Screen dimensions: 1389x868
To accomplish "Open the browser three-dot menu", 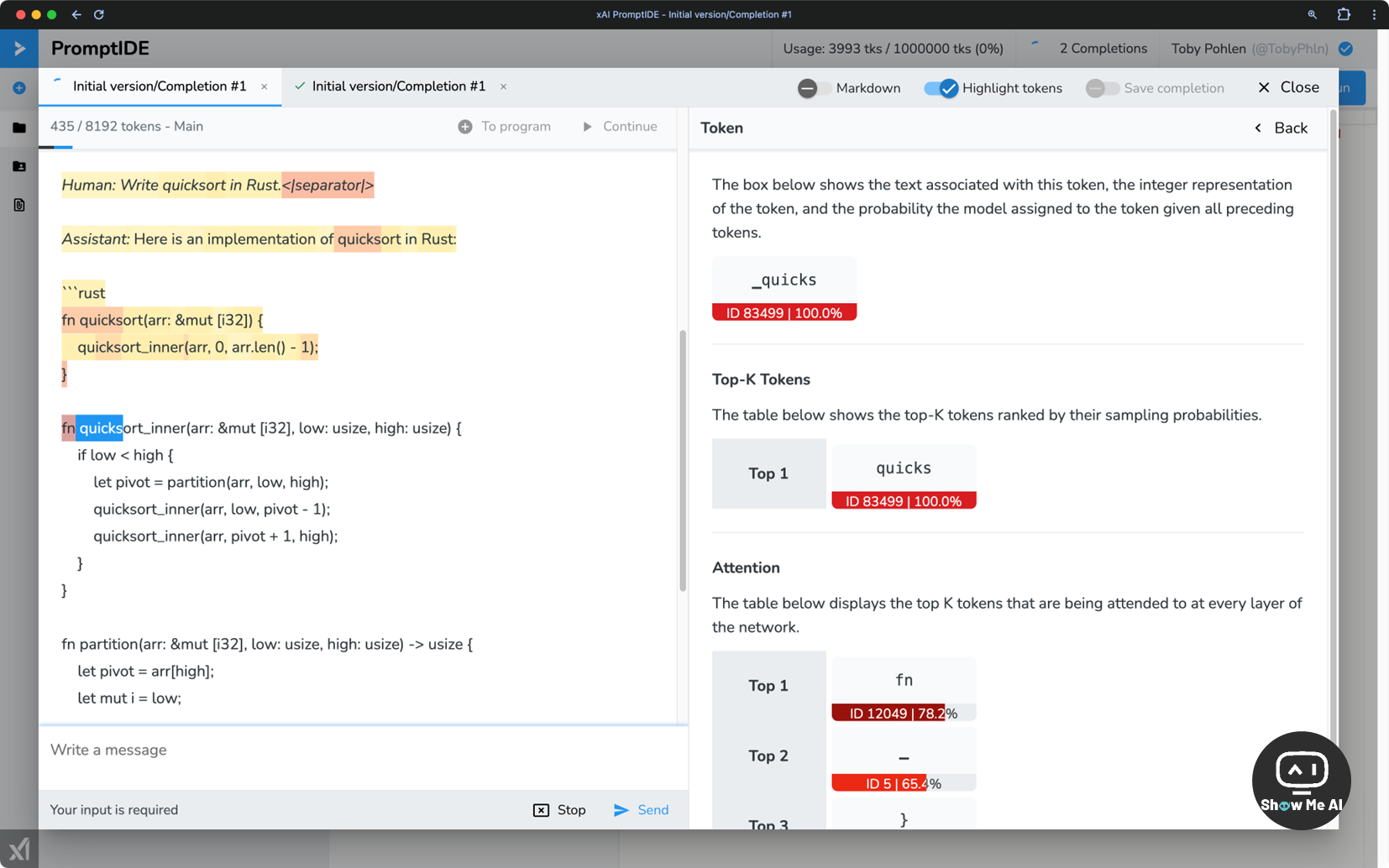I will 1374,14.
